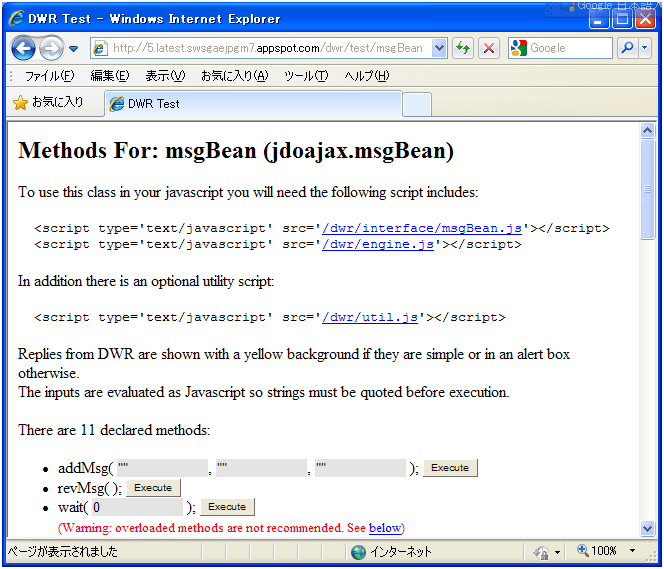The width and height of the screenshot is (664, 569).
Task: Click Execute button for addMsg
Action: 450,468
